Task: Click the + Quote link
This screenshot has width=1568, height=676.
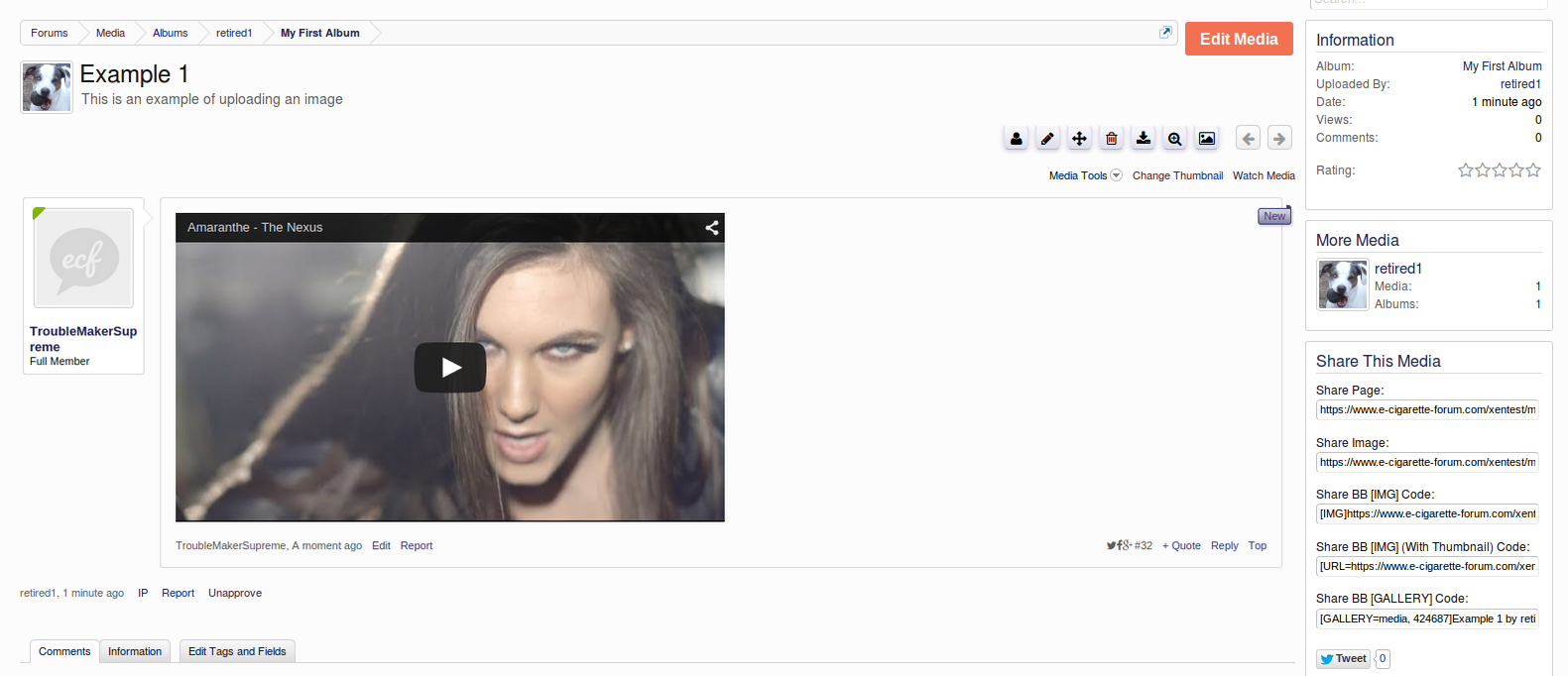Action: tap(1181, 546)
